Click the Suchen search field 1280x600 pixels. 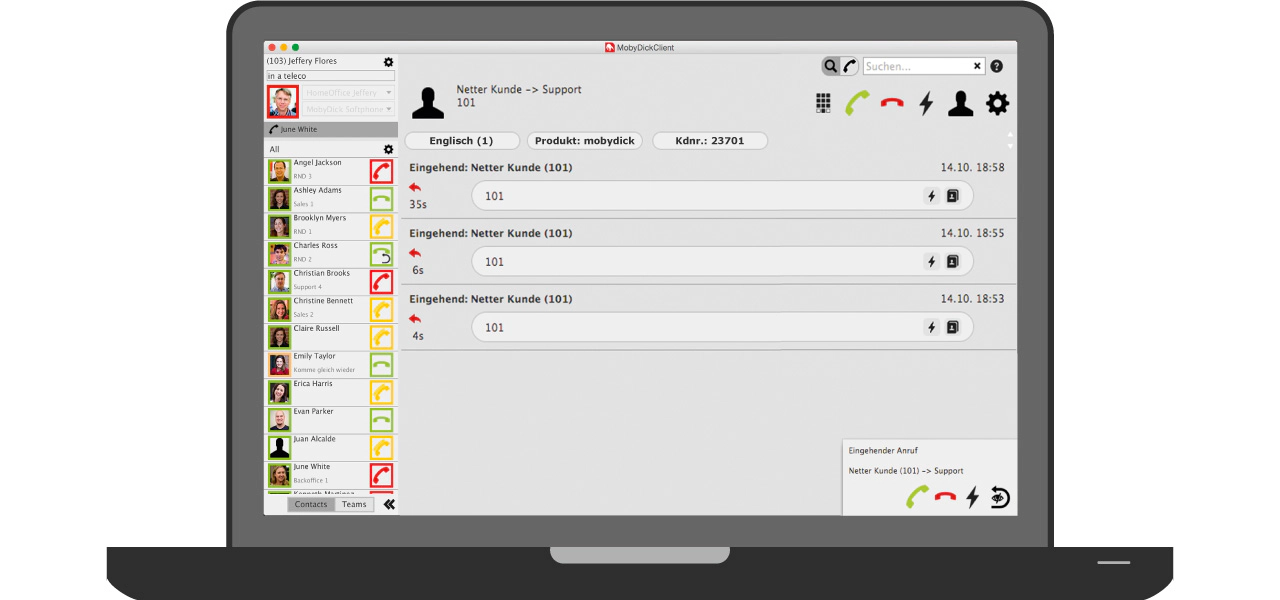pos(917,66)
